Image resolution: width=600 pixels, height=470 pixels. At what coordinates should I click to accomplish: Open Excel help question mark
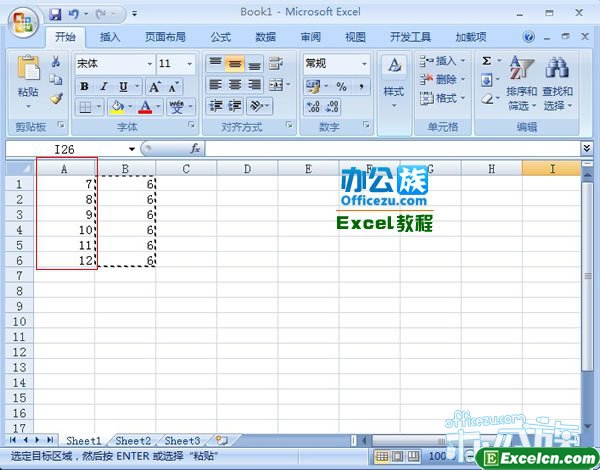point(528,37)
